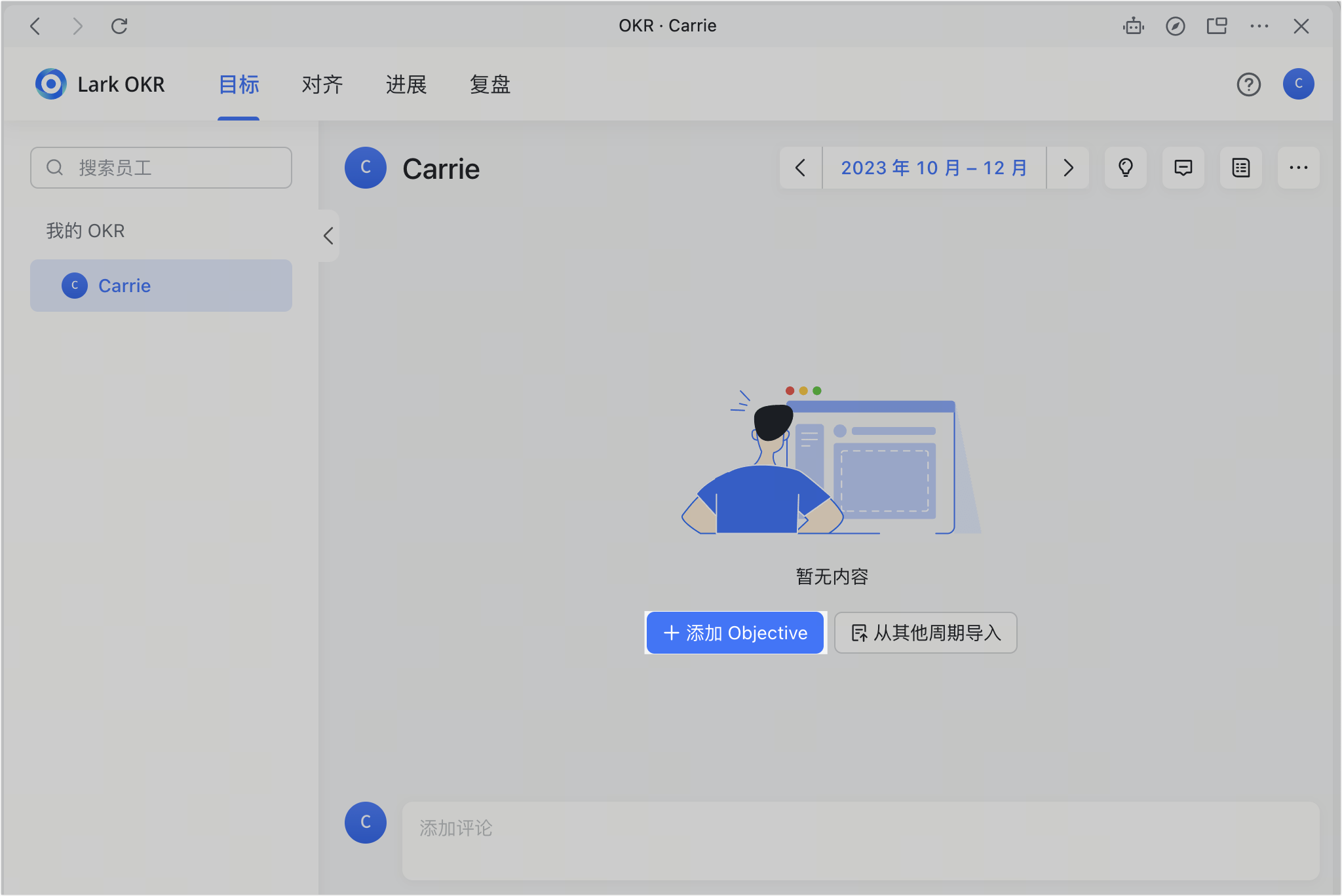Viewport: 1342px width, 896px height.
Task: Open the title bar more options menu
Action: click(x=1259, y=26)
